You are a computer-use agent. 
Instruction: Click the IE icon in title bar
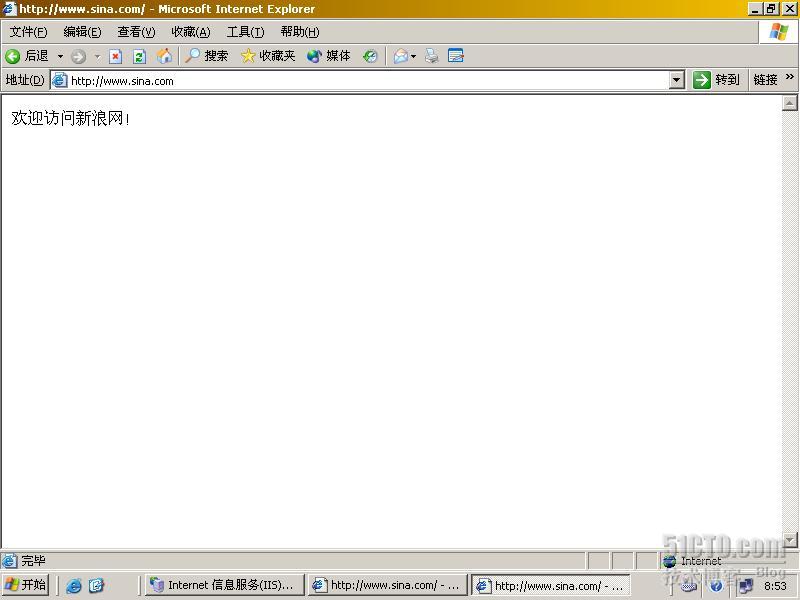[x=9, y=9]
